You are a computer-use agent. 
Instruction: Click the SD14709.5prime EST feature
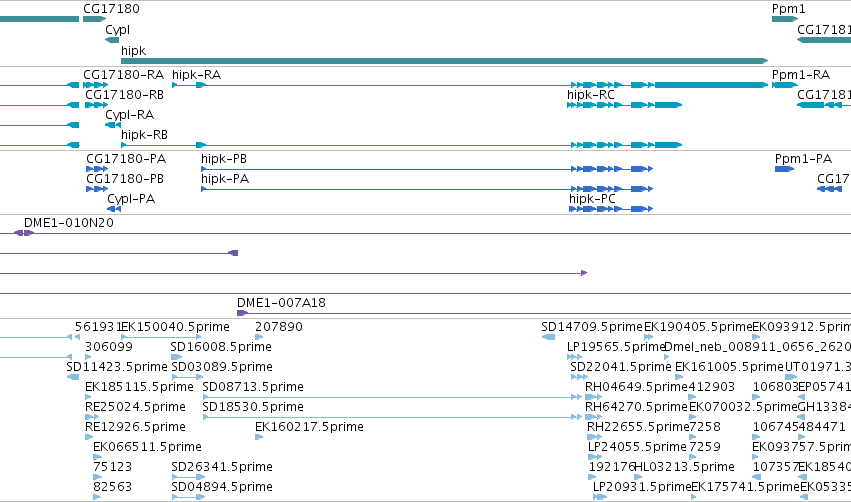click(548, 338)
